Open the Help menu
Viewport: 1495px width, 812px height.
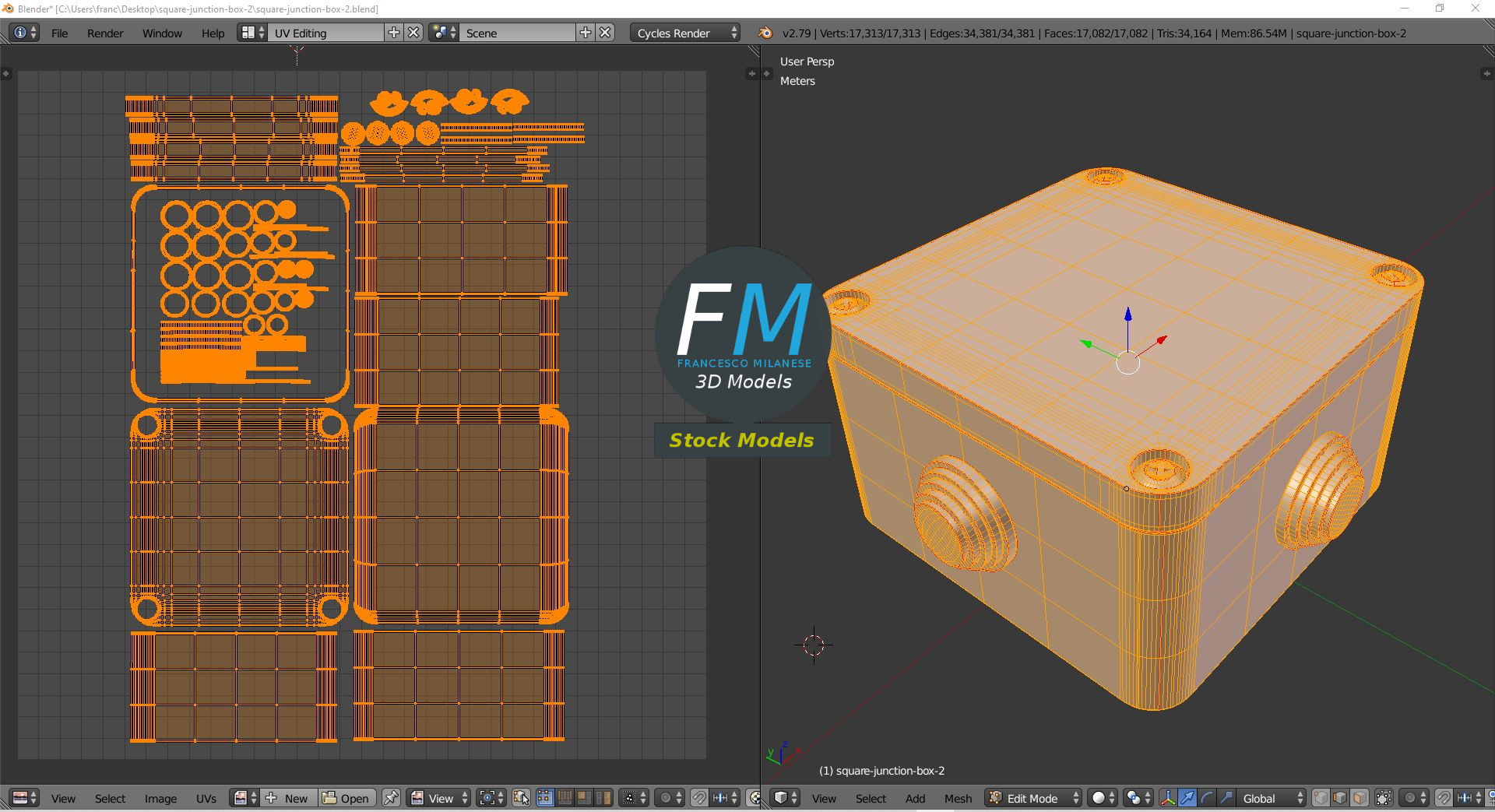pos(213,33)
